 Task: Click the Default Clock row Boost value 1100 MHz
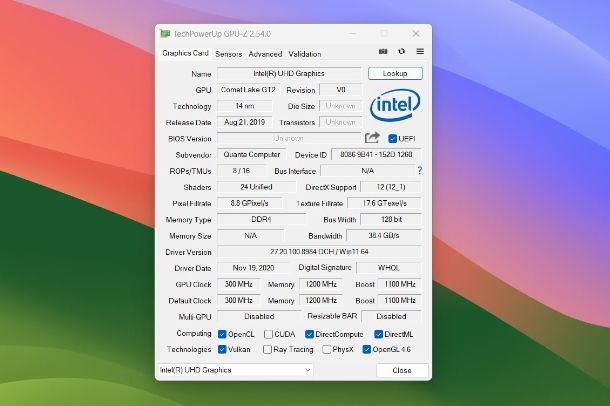tap(400, 300)
